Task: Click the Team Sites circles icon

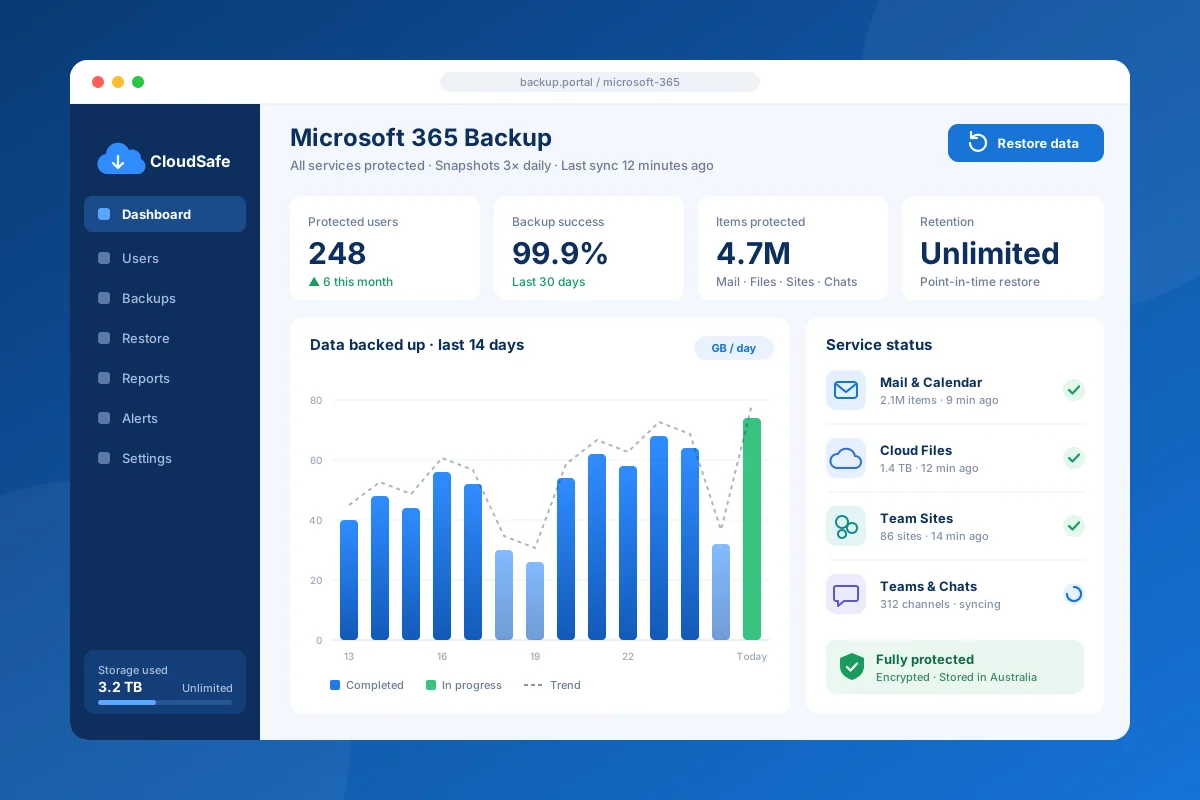Action: click(x=846, y=526)
